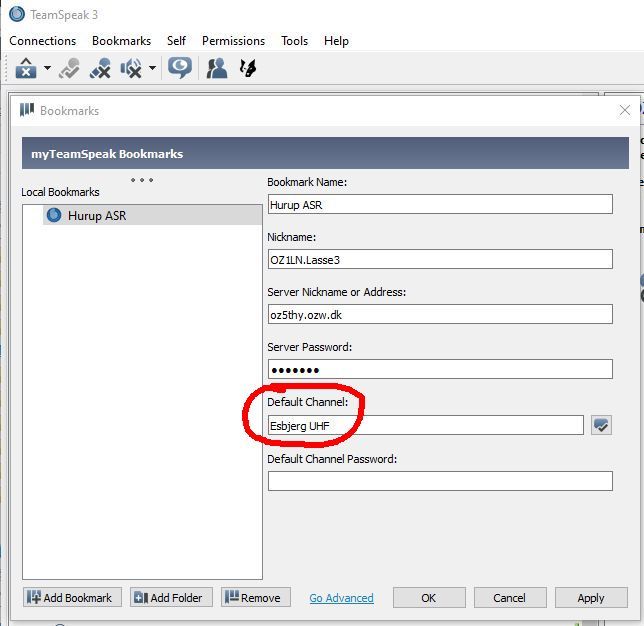644x626 pixels.
Task: Close the Bookmarks dialog
Action: pyautogui.click(x=625, y=110)
